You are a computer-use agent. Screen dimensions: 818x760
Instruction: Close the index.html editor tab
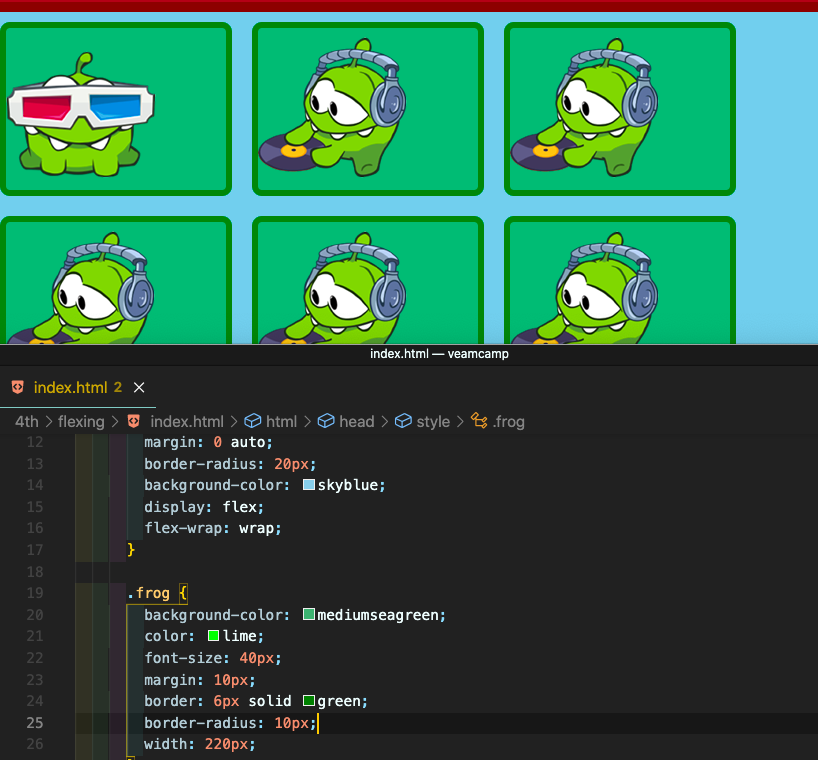click(x=139, y=388)
